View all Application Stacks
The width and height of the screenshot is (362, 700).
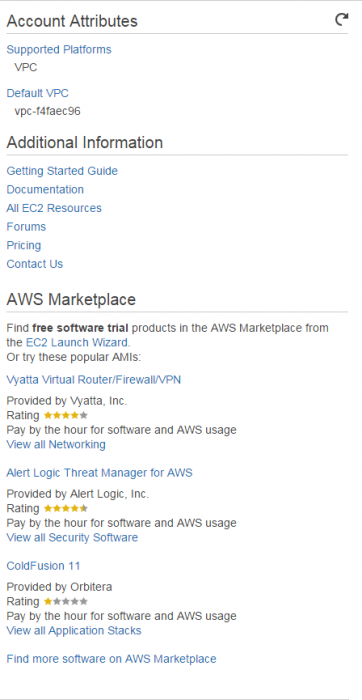click(x=74, y=631)
